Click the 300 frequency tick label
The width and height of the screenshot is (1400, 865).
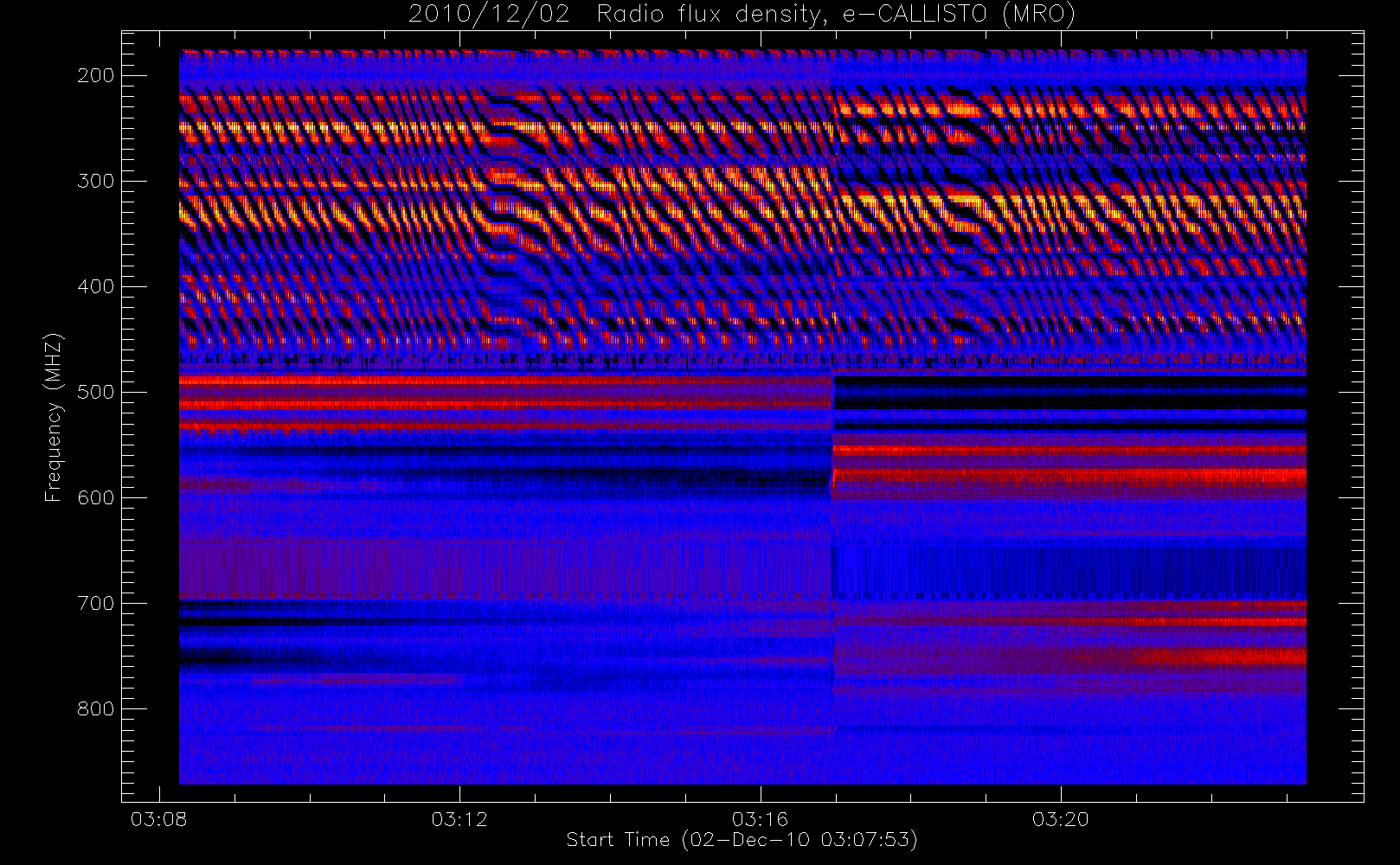coord(96,181)
